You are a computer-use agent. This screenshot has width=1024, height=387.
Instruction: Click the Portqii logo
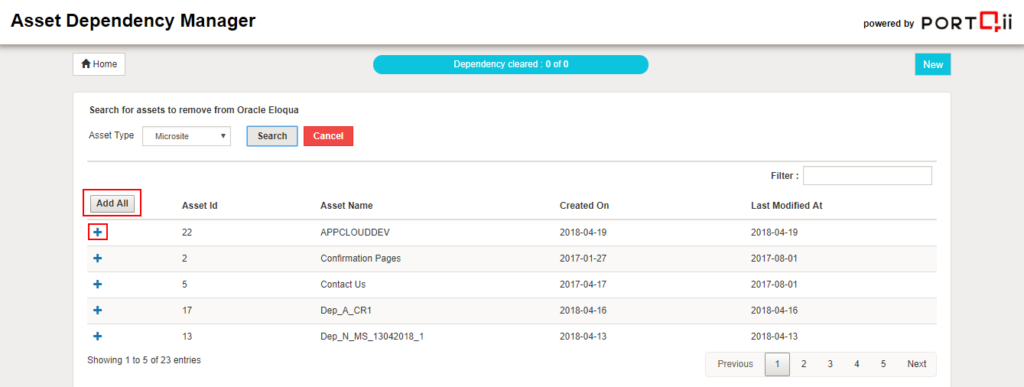tap(967, 23)
